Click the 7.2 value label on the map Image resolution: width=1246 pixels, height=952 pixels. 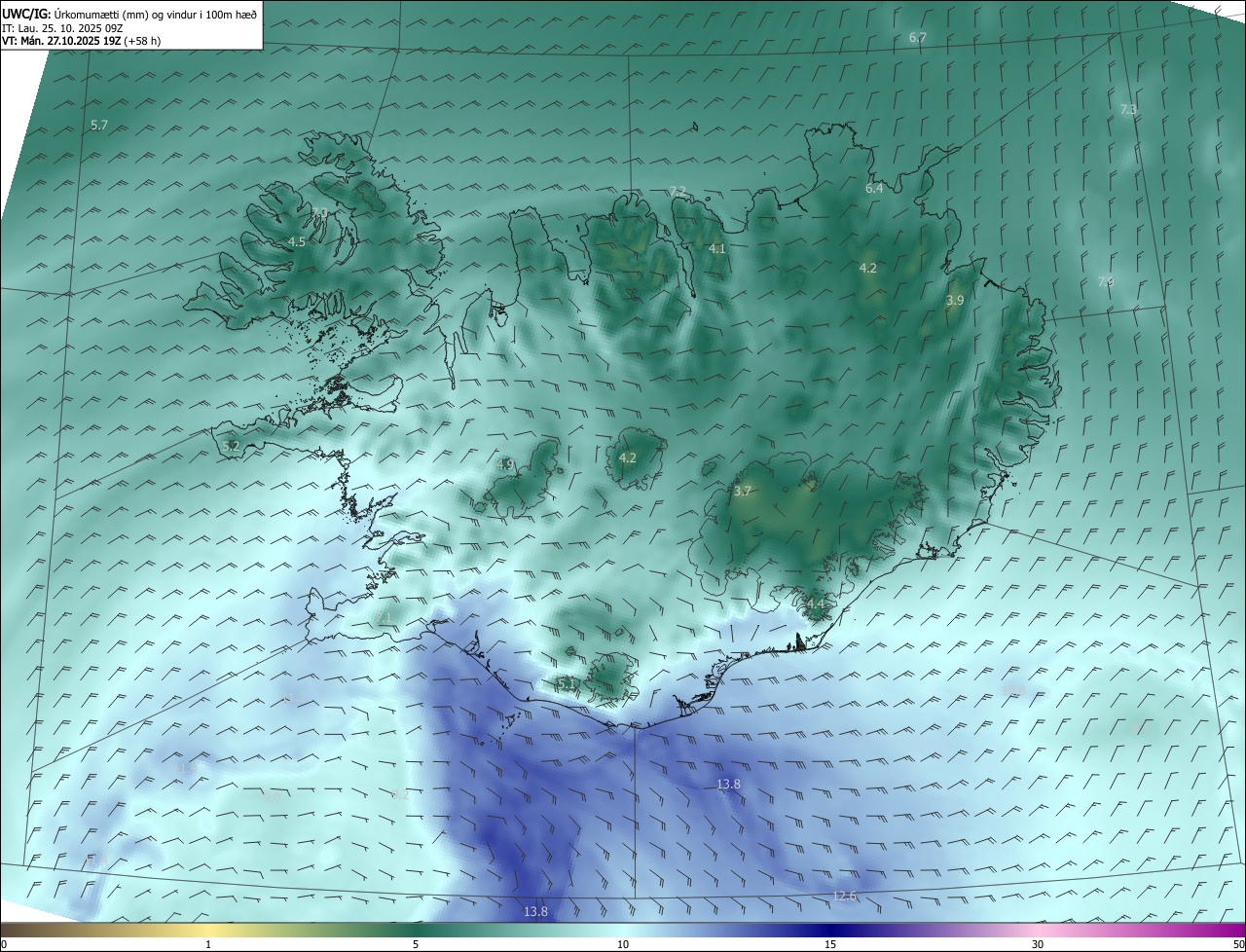pyautogui.click(x=678, y=191)
